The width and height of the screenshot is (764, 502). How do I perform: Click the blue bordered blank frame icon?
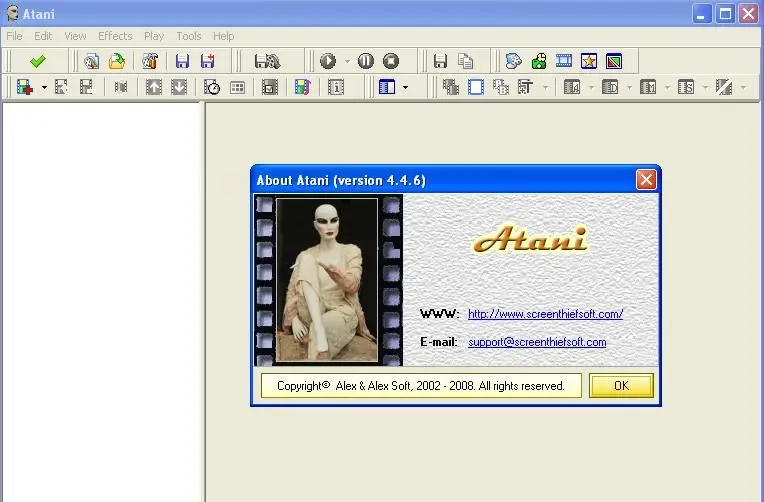pos(476,87)
